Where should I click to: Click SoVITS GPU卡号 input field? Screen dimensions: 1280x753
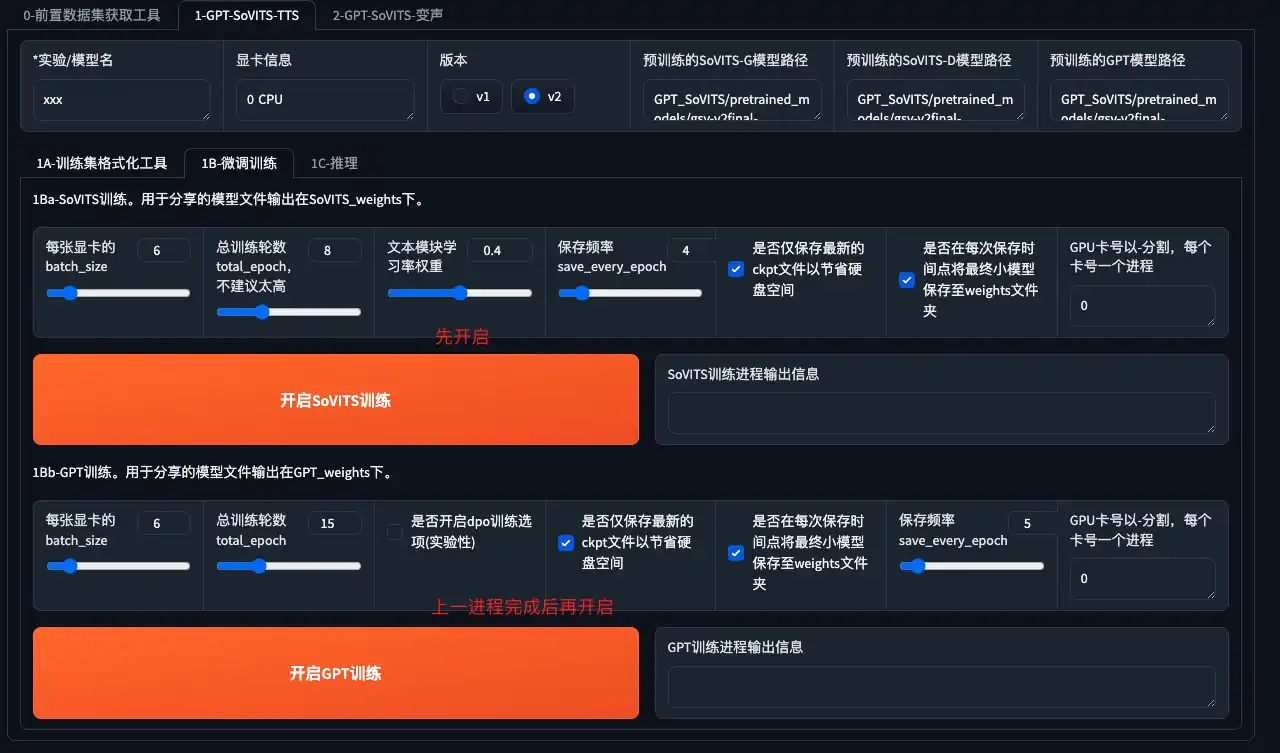coord(1143,306)
